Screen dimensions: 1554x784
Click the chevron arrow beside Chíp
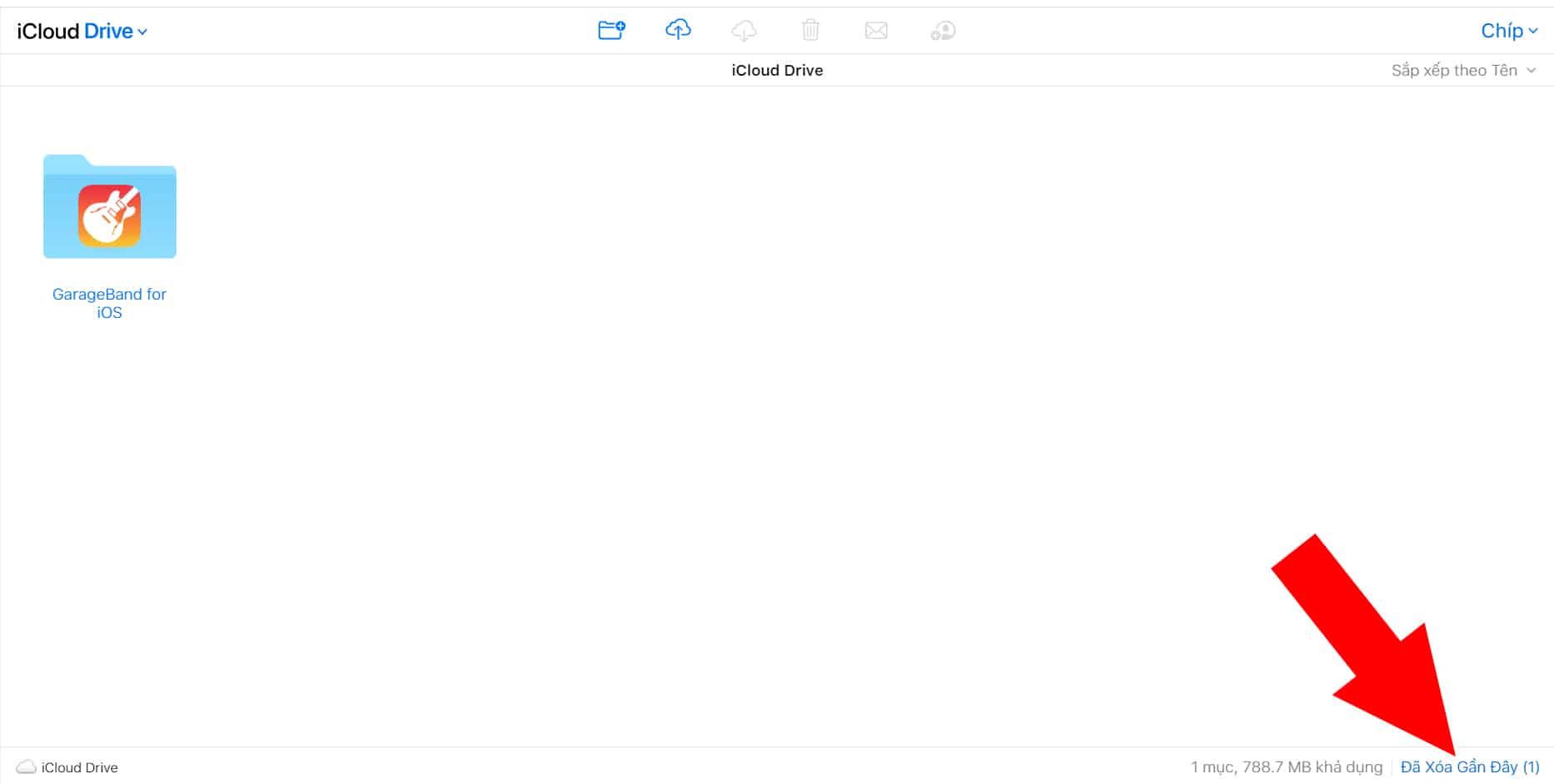coord(1533,32)
